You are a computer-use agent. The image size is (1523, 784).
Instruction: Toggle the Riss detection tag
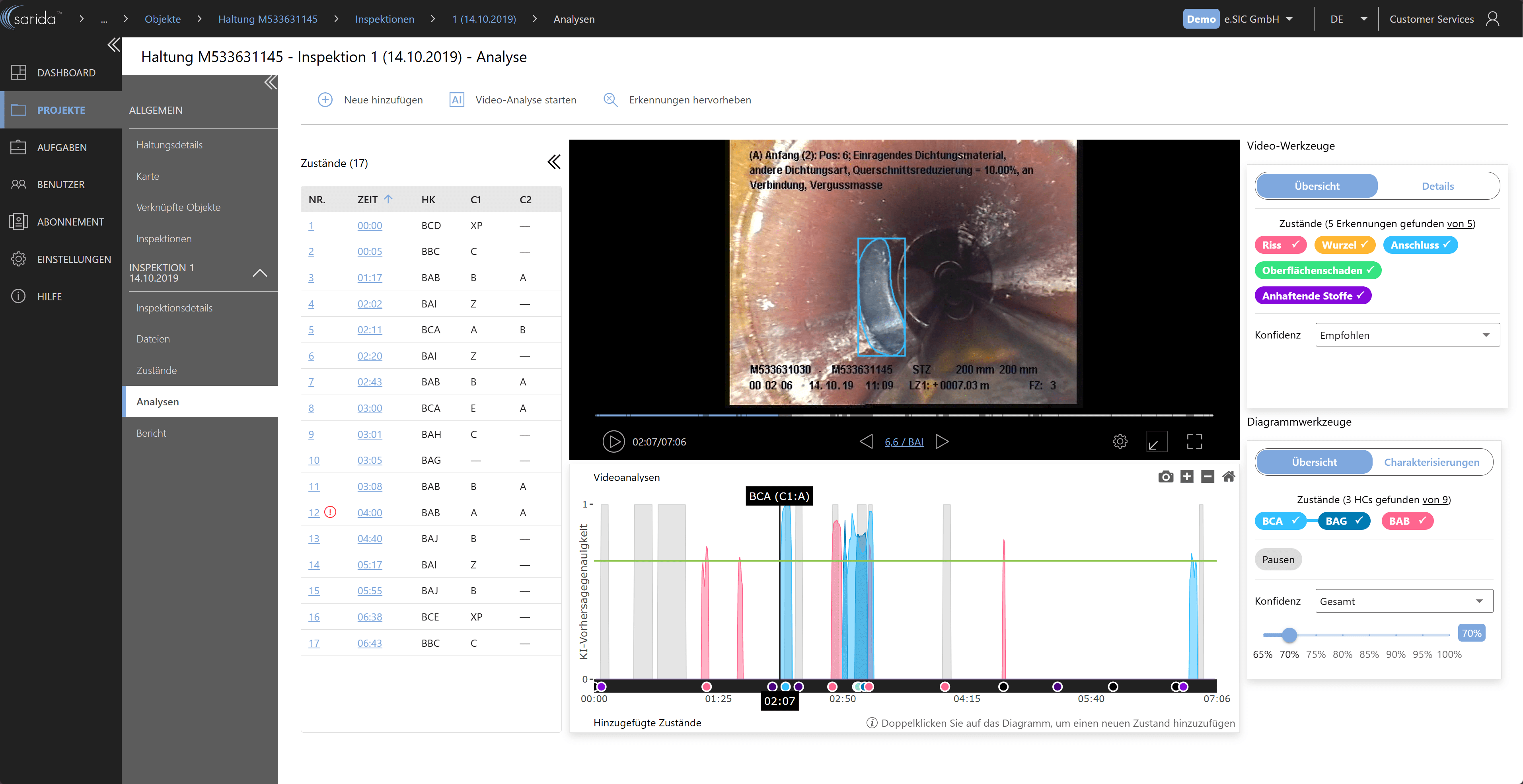point(1280,245)
